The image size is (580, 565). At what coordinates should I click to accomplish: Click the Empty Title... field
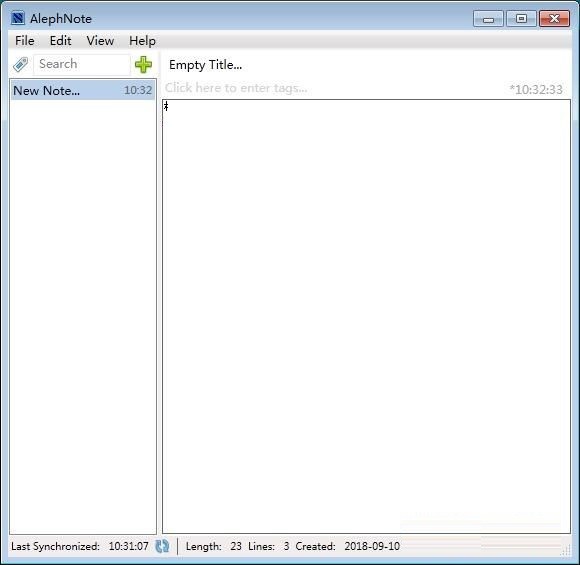tap(366, 65)
